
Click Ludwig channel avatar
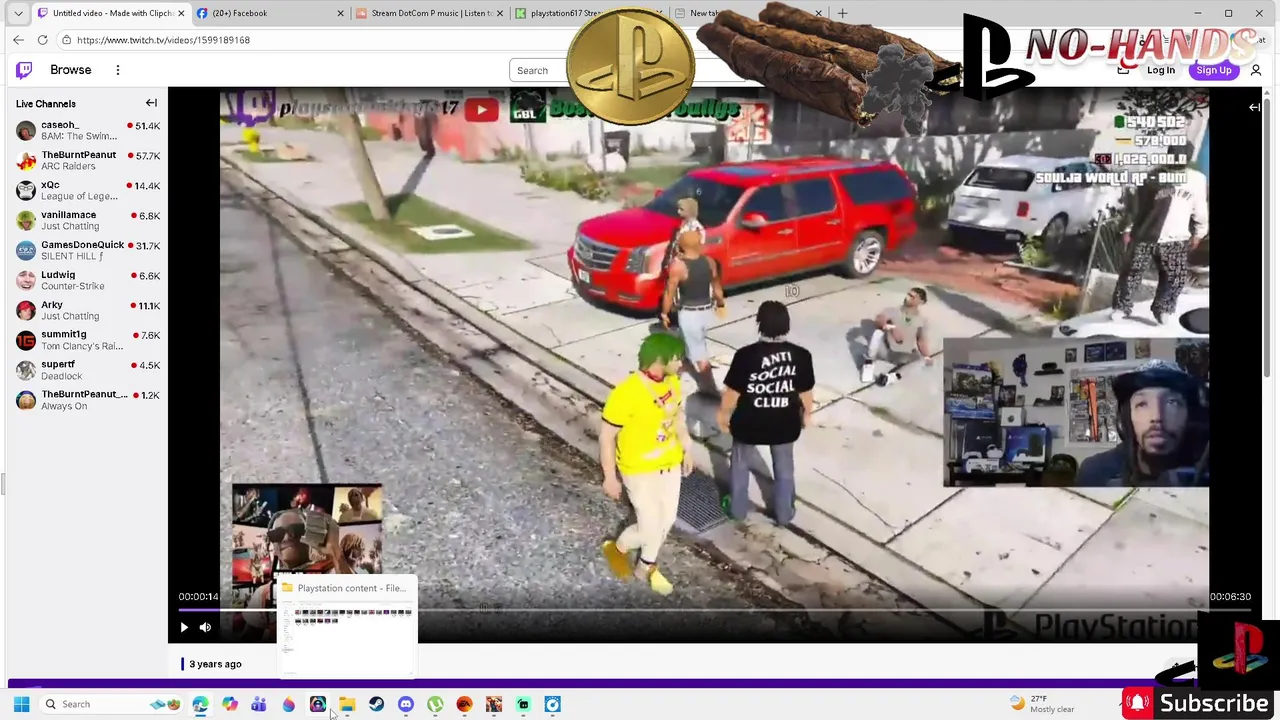[x=26, y=281]
